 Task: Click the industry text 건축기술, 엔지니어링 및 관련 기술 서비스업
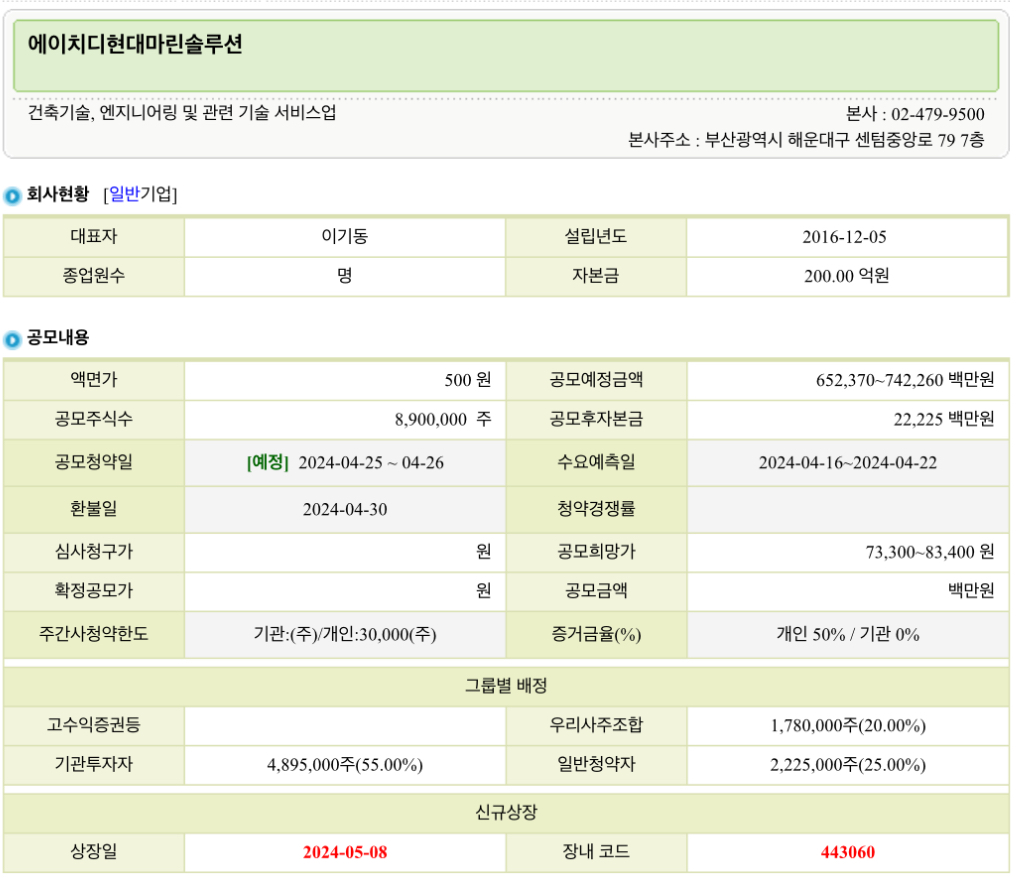coord(182,113)
